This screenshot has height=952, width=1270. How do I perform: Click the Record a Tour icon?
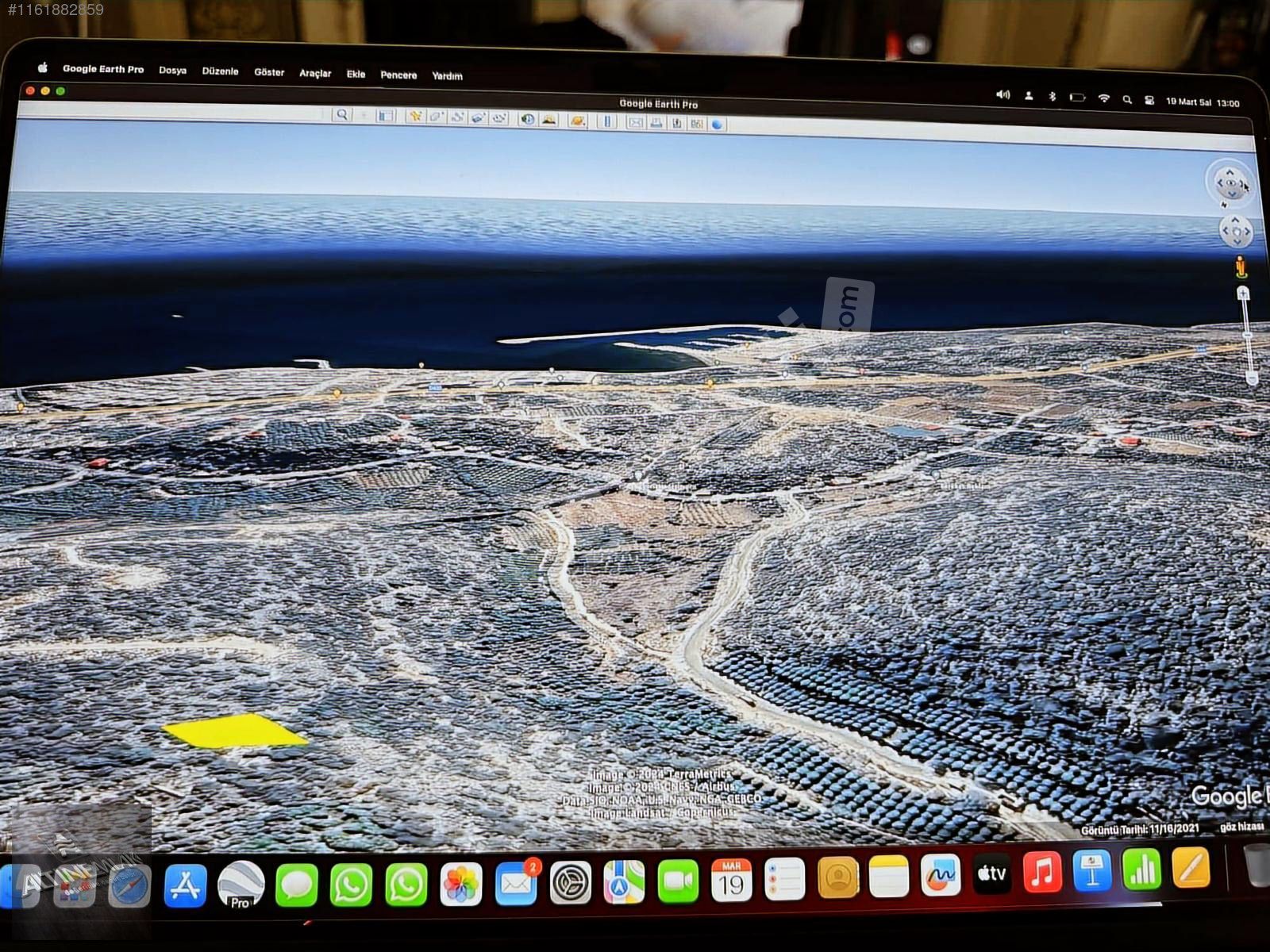(x=499, y=118)
